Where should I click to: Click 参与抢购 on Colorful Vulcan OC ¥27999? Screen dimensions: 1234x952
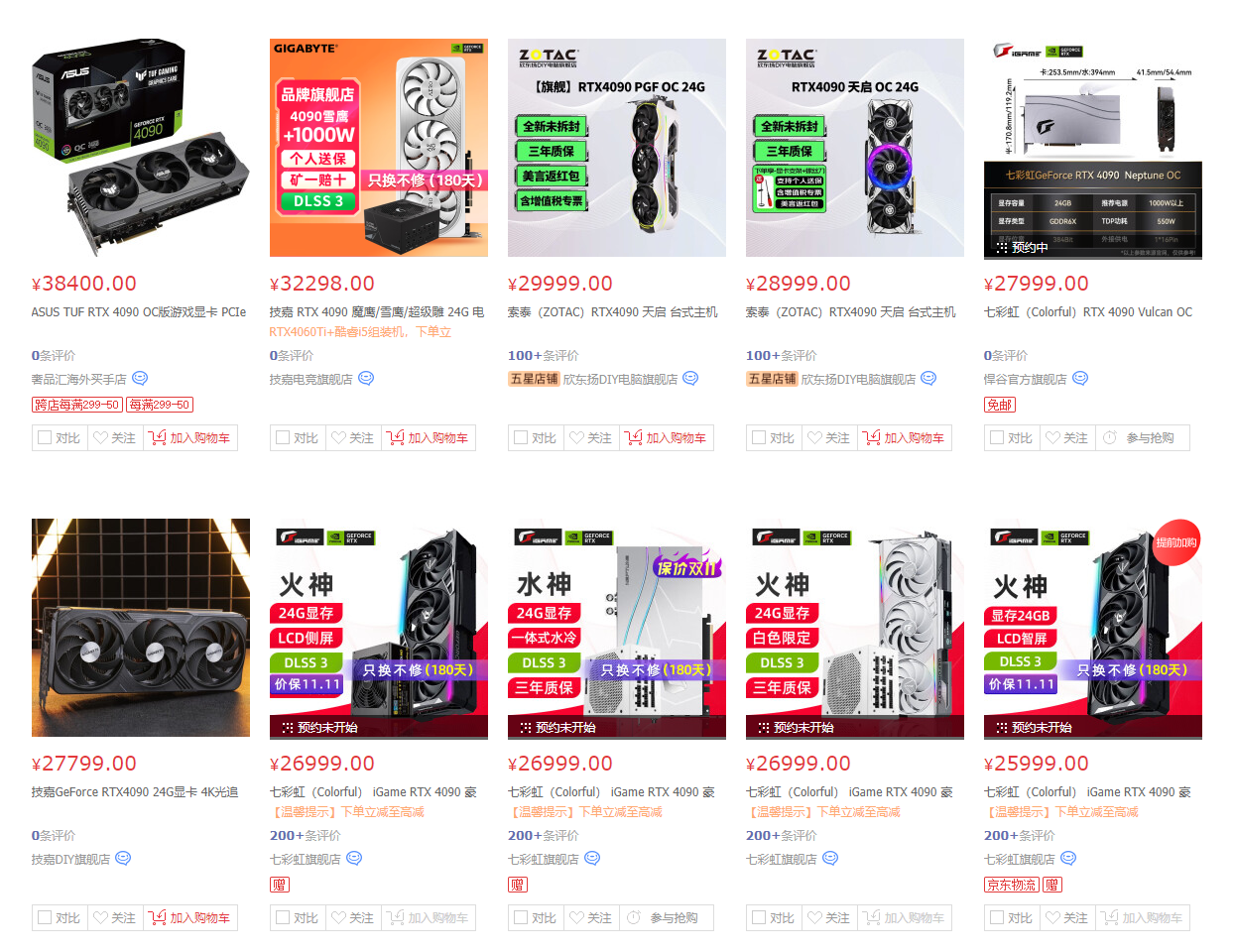tap(1143, 437)
